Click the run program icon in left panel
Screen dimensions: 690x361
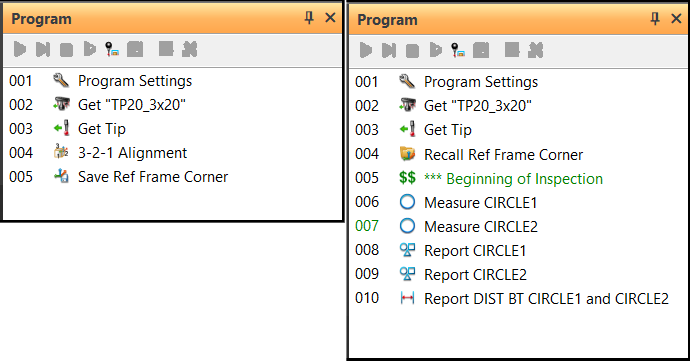coord(20,49)
